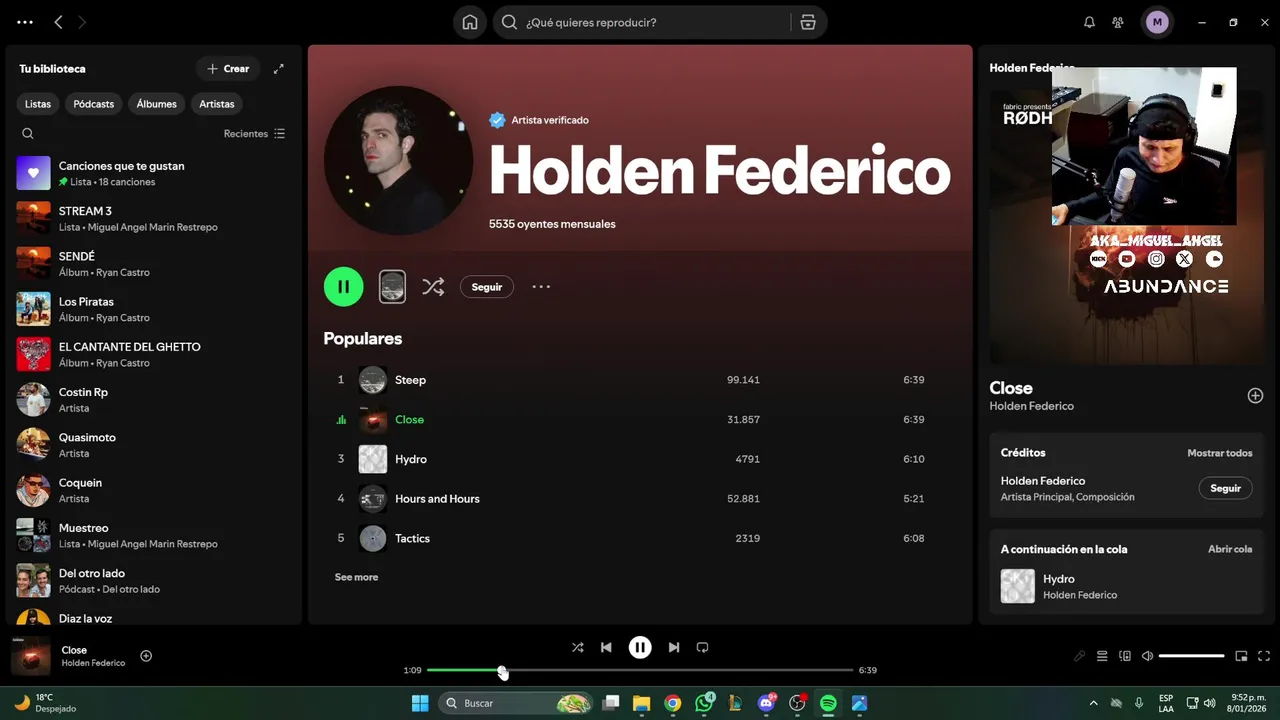This screenshot has height=720, width=1280.
Task: Open EL CANTANTE DEL GHETTO album
Action: point(155,354)
